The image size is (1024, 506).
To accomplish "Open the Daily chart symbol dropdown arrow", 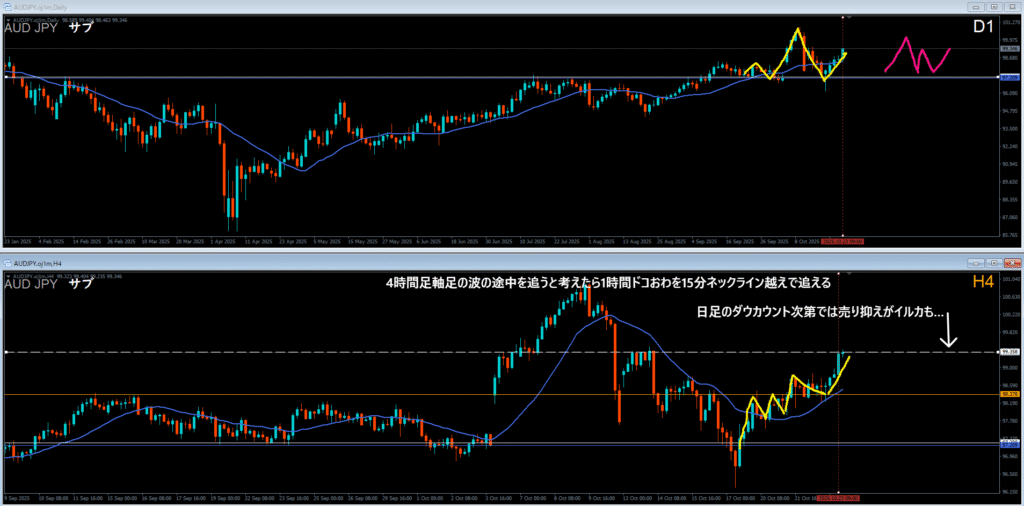I will pos(7,20).
